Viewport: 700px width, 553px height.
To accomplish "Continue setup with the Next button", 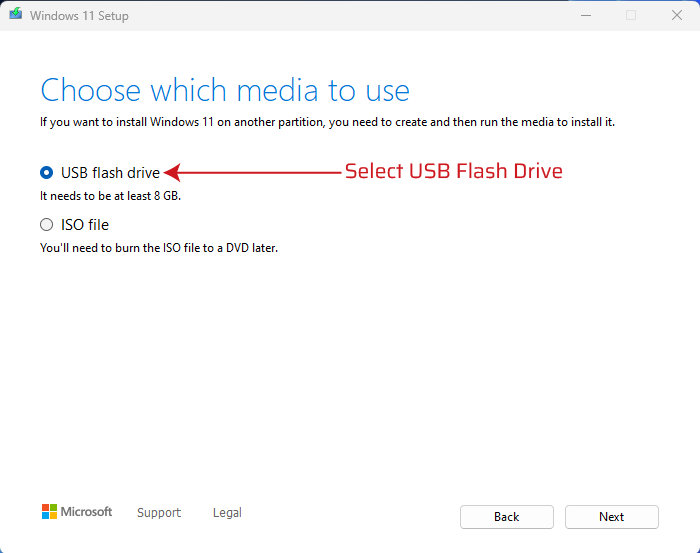I will [612, 517].
